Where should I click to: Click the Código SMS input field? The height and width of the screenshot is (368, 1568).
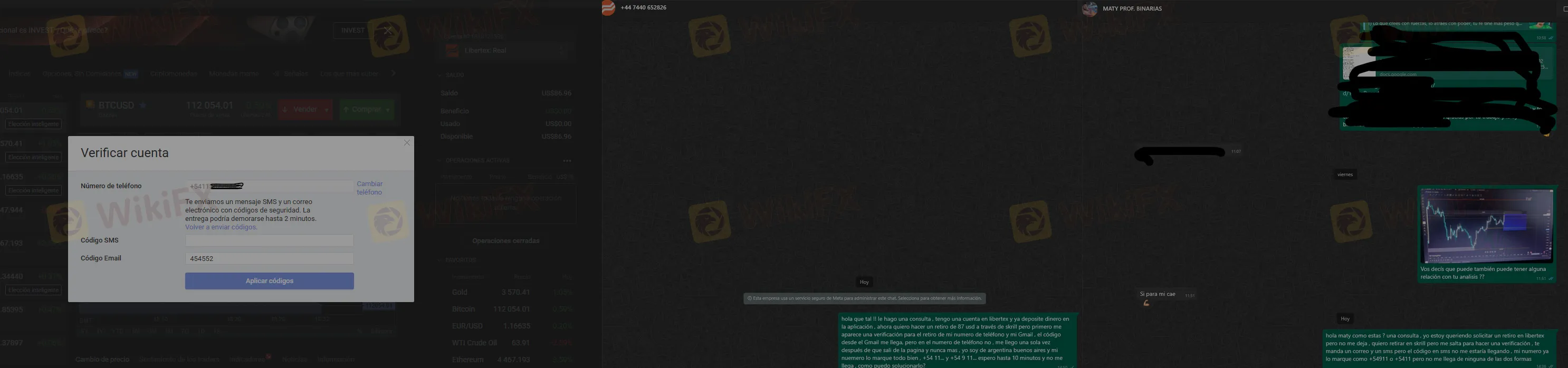pos(269,240)
